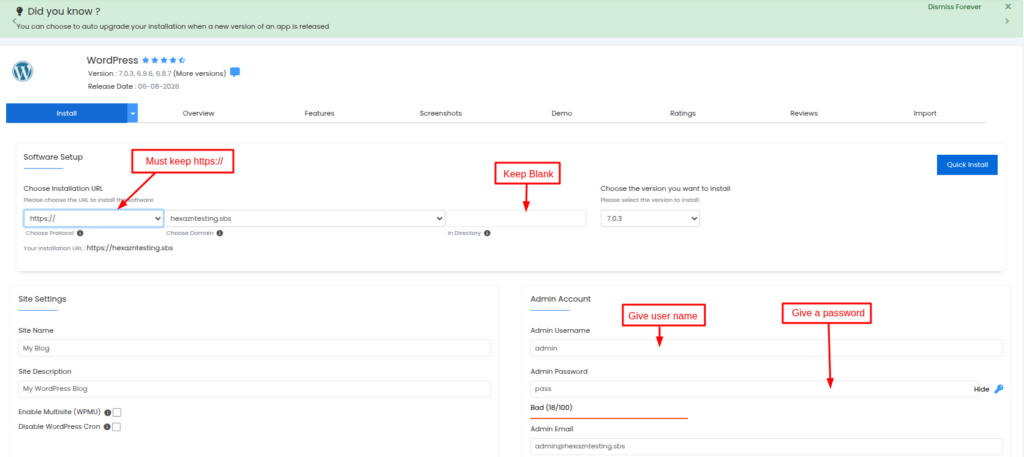Click the WordPress title text

tap(112, 60)
